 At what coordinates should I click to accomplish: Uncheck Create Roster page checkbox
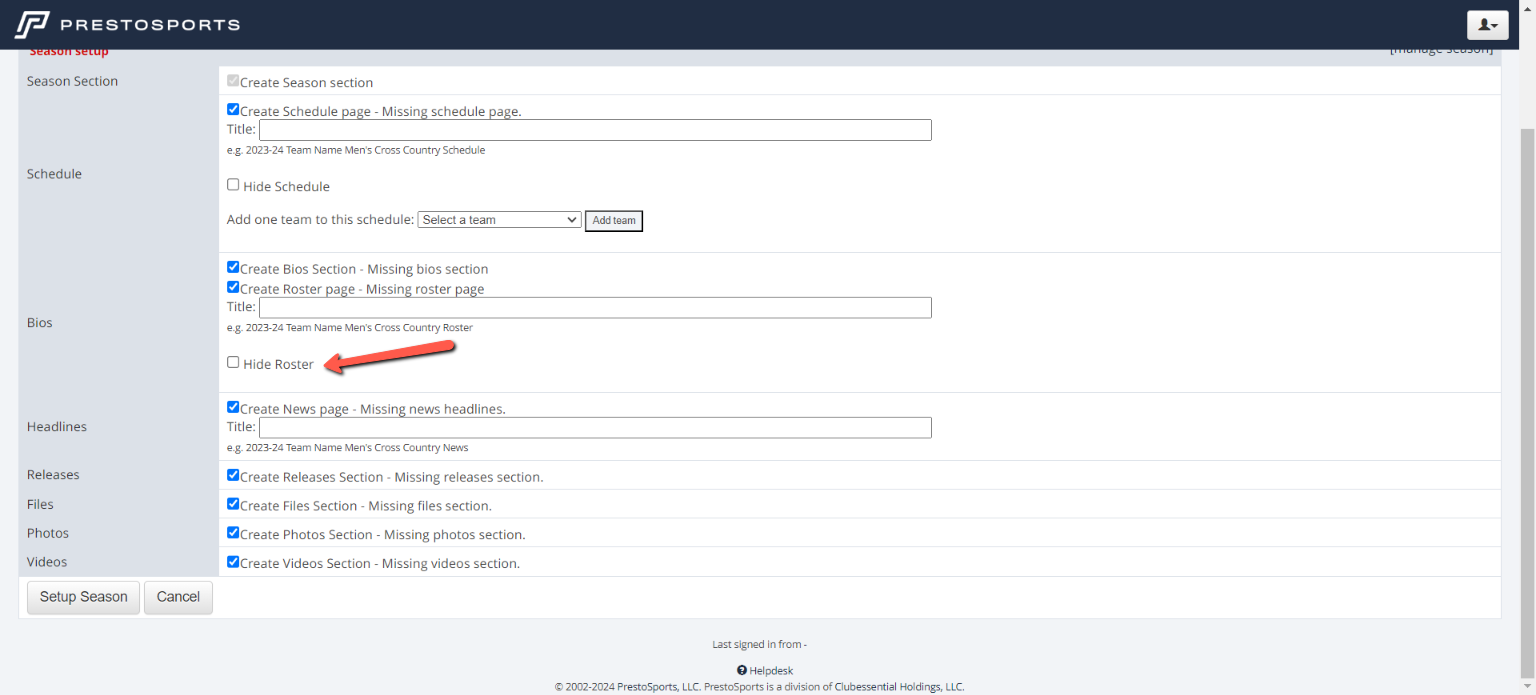233,287
